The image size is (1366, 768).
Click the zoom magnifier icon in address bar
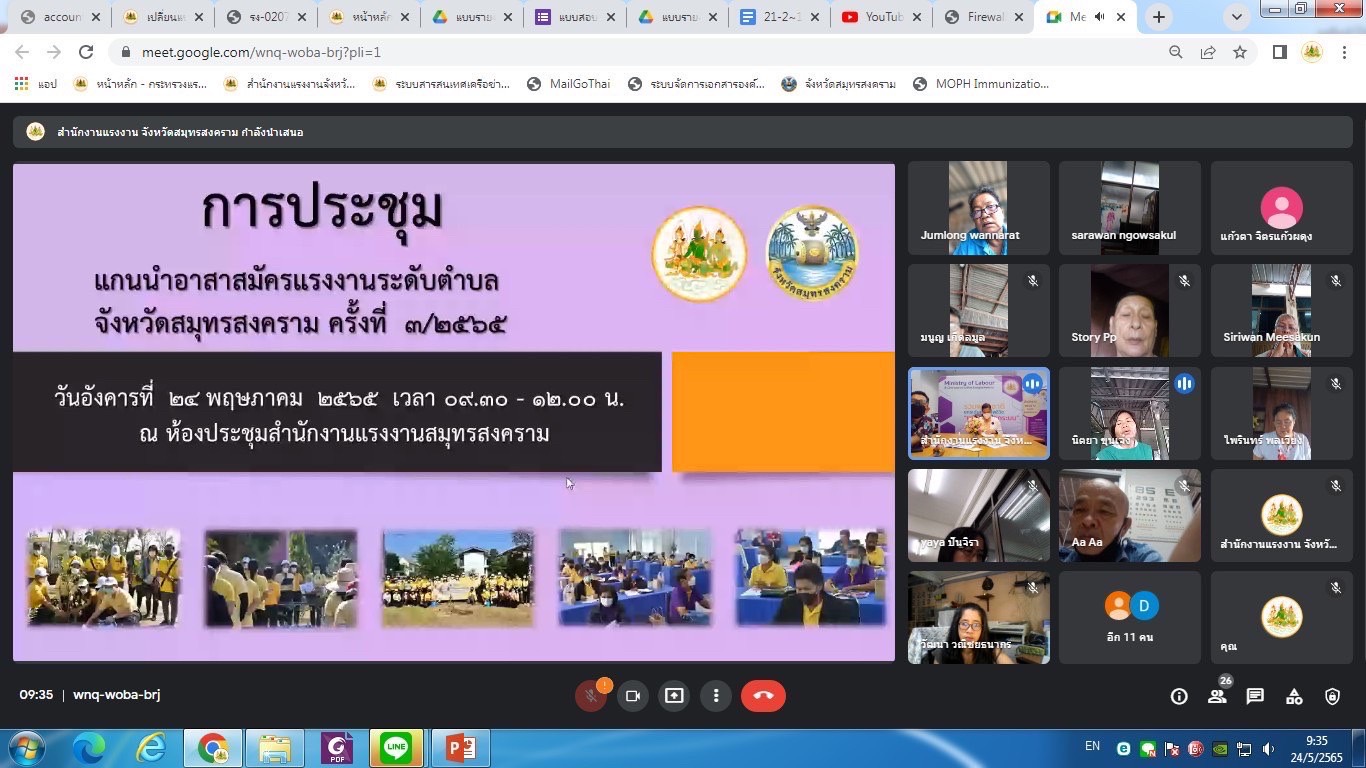coord(1176,52)
